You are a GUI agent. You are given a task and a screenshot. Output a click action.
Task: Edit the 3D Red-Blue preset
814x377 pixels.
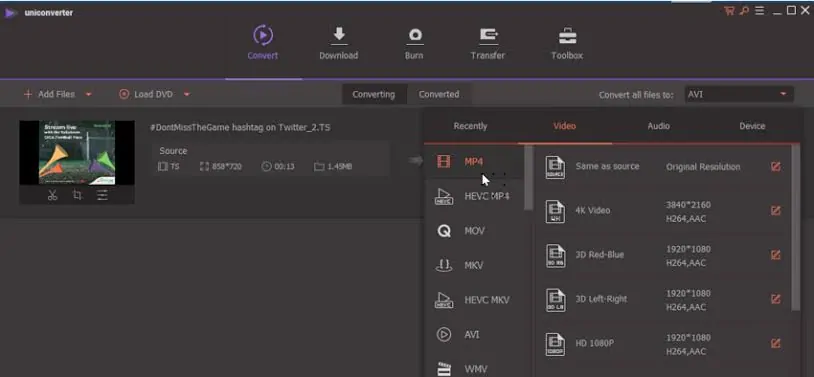pyautogui.click(x=776, y=255)
